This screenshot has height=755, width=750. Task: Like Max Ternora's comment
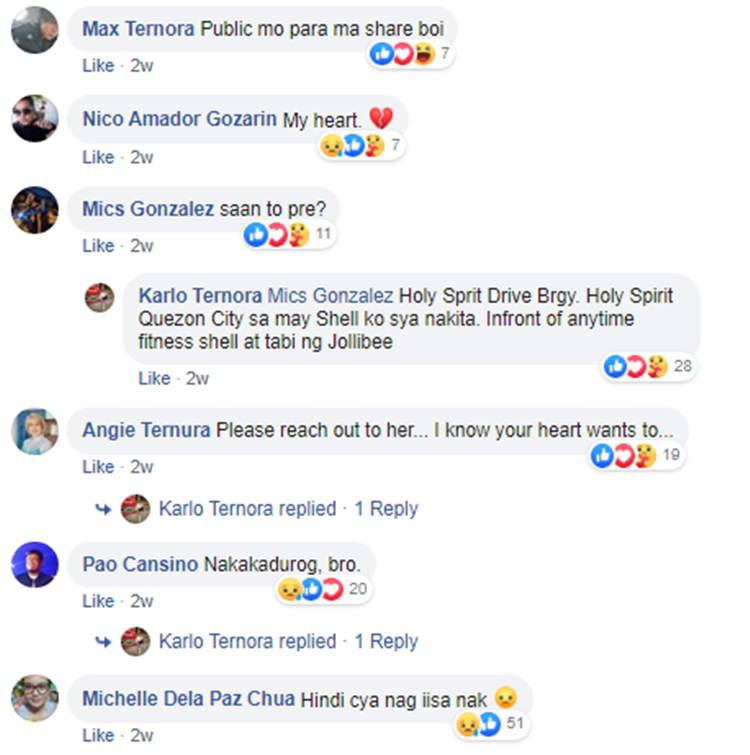[98, 65]
